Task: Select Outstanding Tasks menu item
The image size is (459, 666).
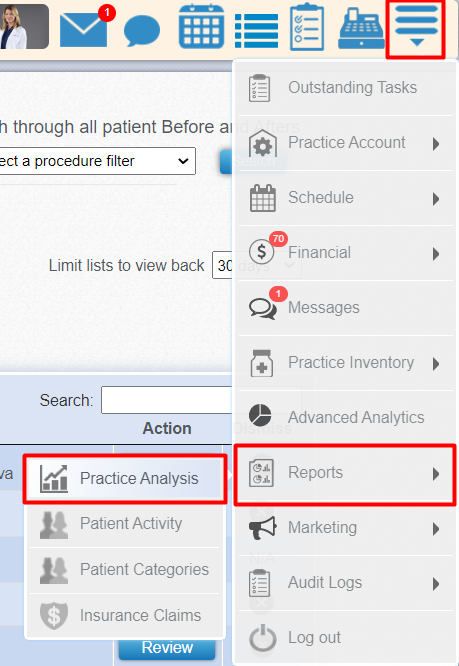Action: click(x=346, y=88)
